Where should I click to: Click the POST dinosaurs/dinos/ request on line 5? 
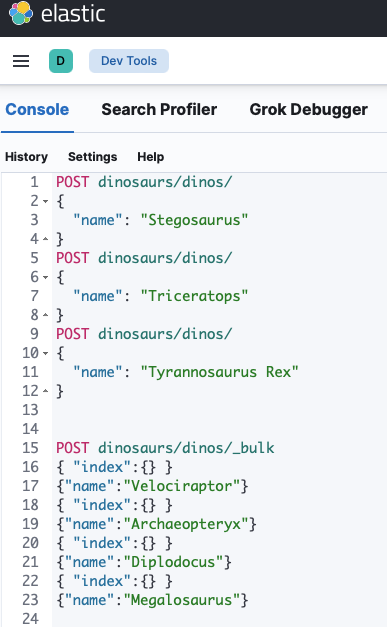tap(144, 258)
